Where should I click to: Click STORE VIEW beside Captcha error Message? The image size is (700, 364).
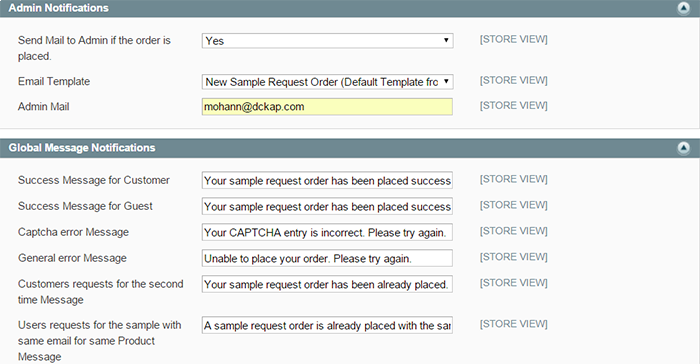pyautogui.click(x=513, y=231)
